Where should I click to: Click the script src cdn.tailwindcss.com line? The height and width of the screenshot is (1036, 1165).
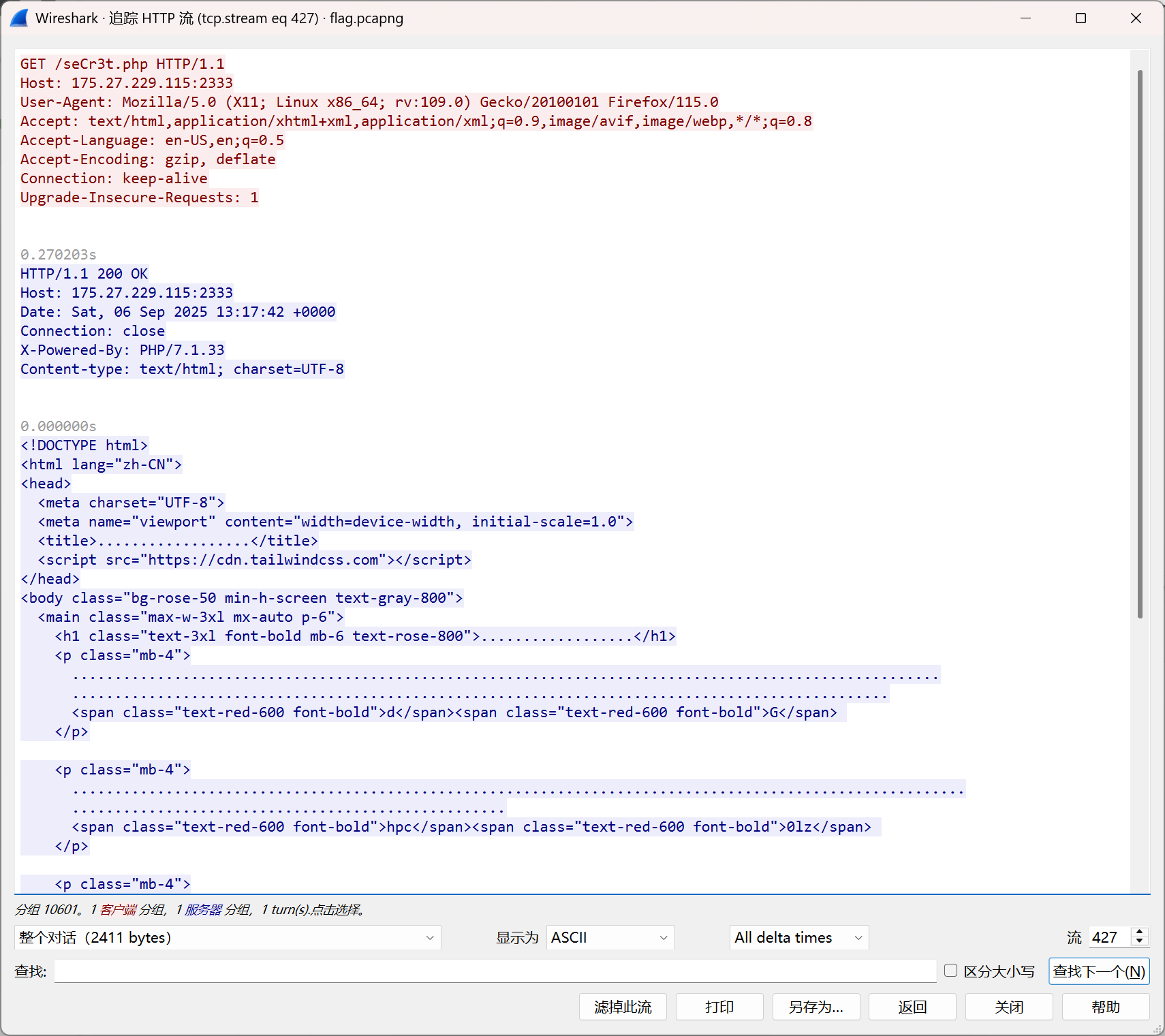tap(255, 560)
